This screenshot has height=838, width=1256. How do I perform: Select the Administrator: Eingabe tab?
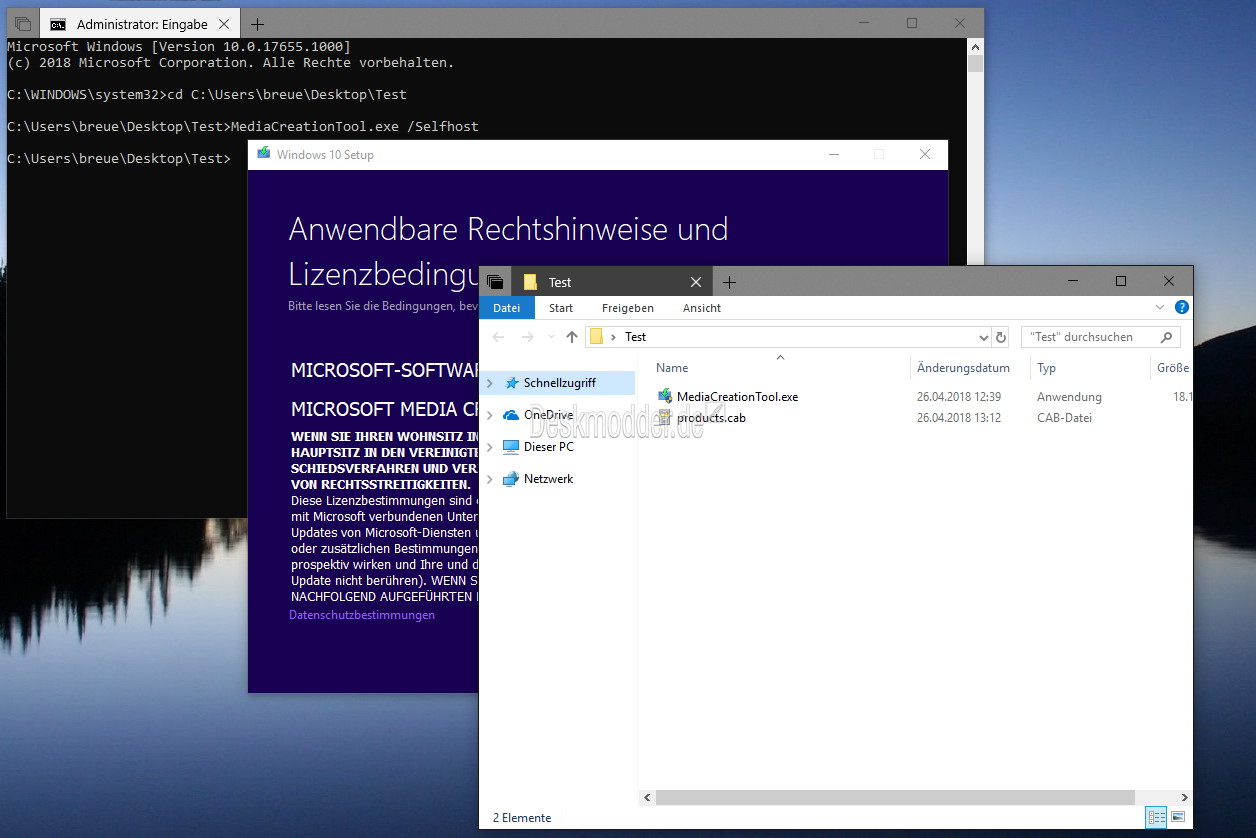pos(140,24)
